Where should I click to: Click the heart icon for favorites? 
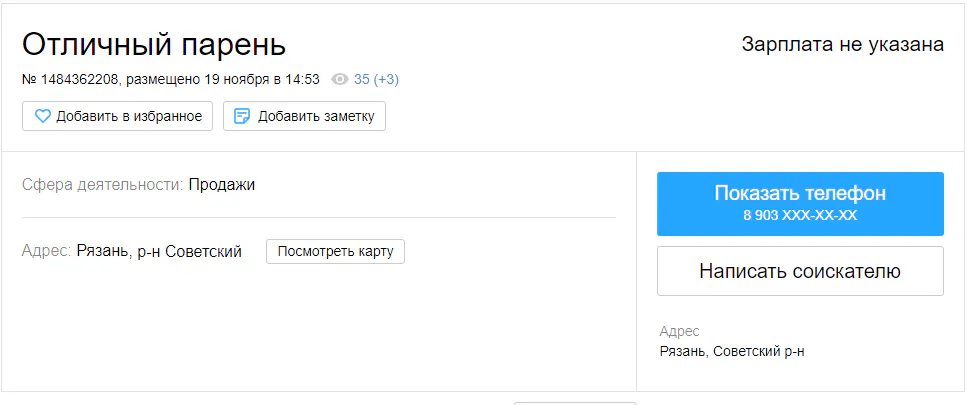(x=43, y=116)
